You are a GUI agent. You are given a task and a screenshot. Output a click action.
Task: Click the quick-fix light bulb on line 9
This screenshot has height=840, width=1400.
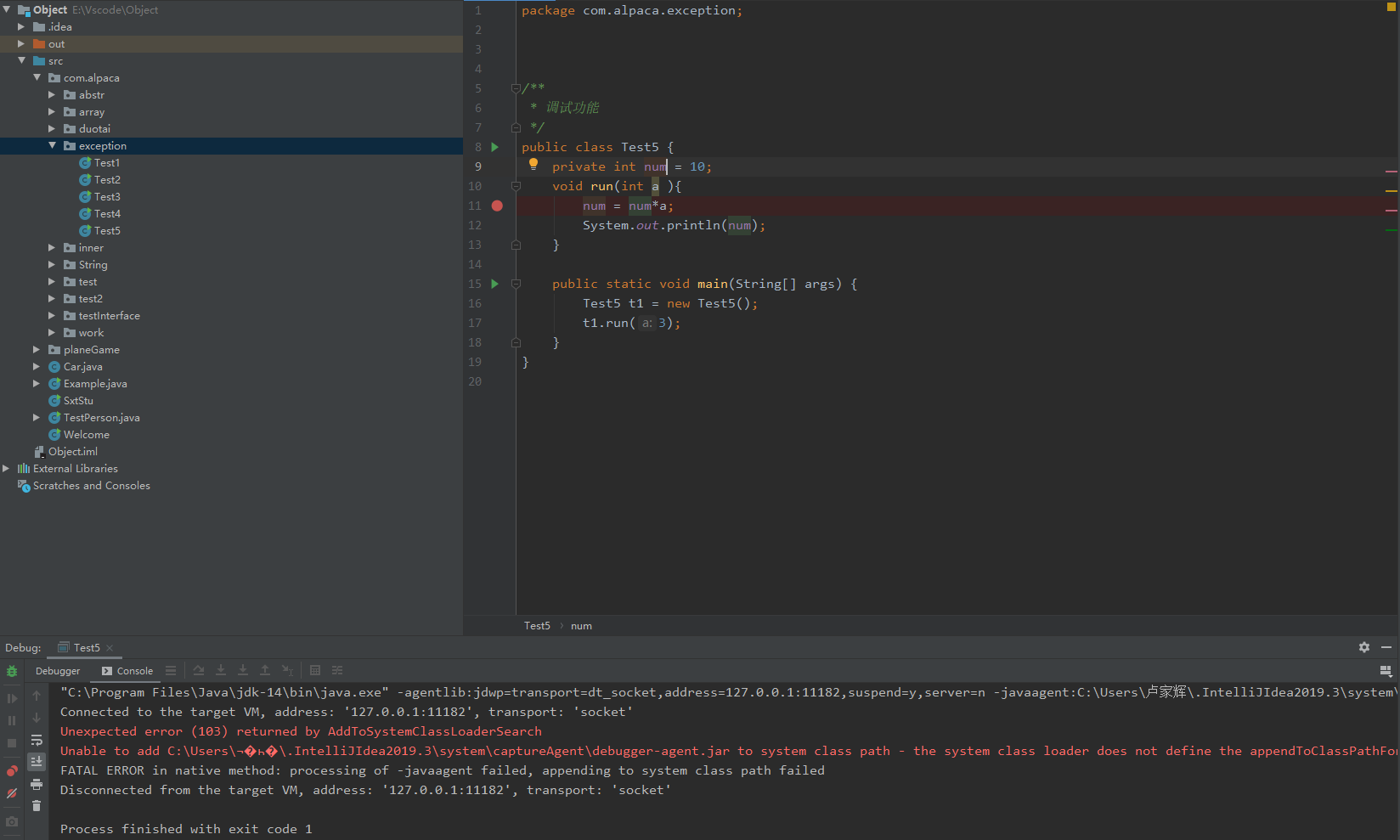pos(533,165)
